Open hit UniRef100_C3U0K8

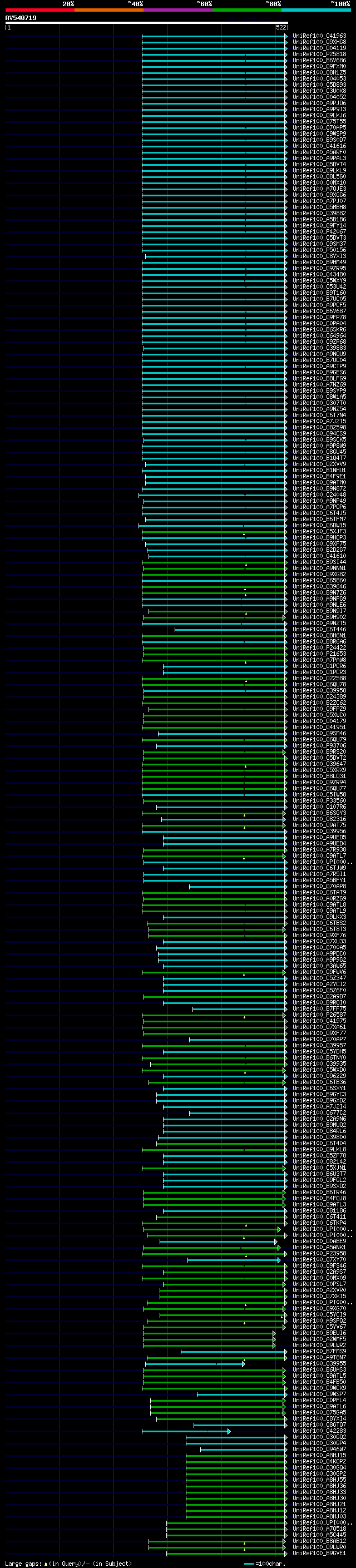pos(319,91)
